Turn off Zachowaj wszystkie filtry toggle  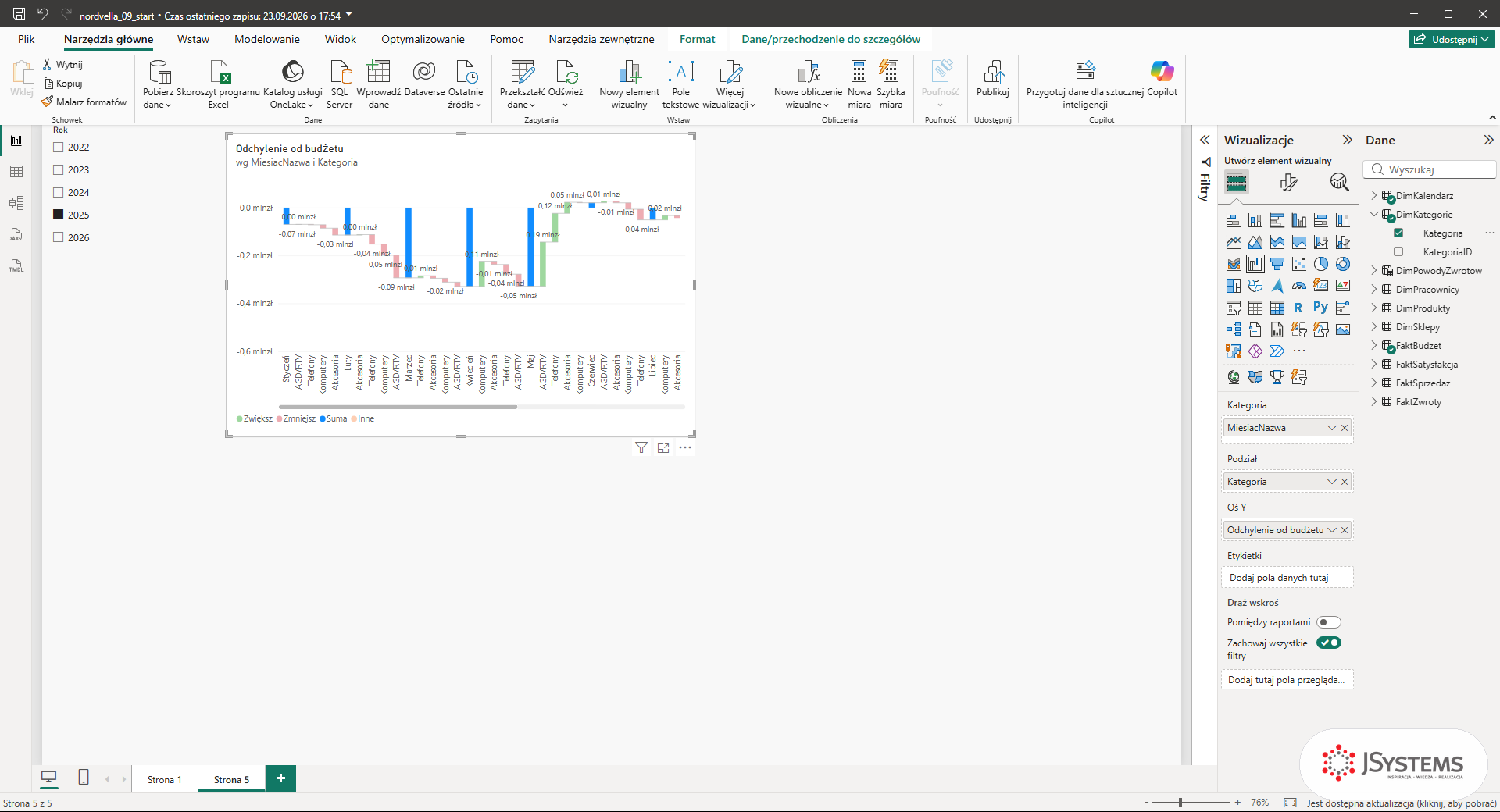point(1328,643)
